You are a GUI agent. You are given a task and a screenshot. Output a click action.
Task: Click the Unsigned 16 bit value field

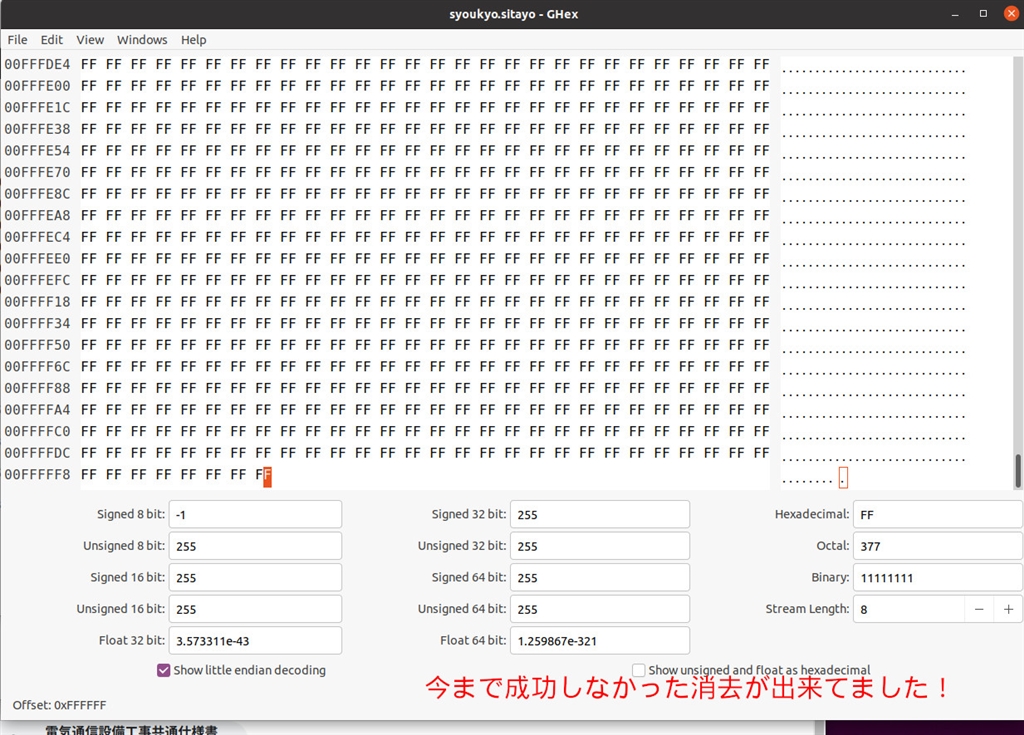click(x=255, y=609)
